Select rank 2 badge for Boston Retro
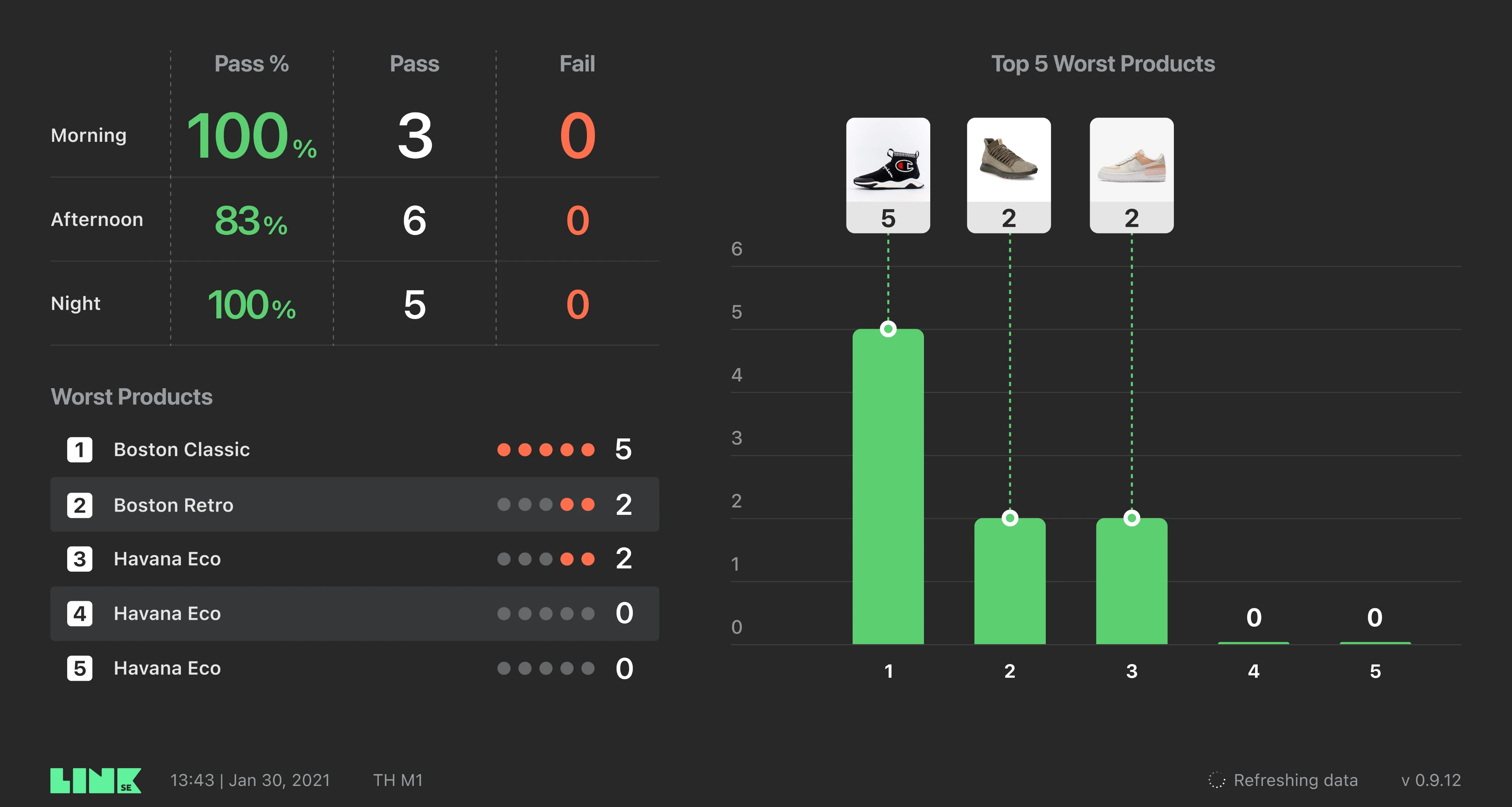1512x807 pixels. tap(80, 505)
